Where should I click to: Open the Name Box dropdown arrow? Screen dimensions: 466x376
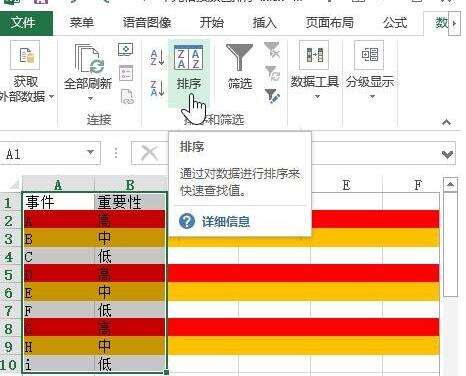[90, 153]
